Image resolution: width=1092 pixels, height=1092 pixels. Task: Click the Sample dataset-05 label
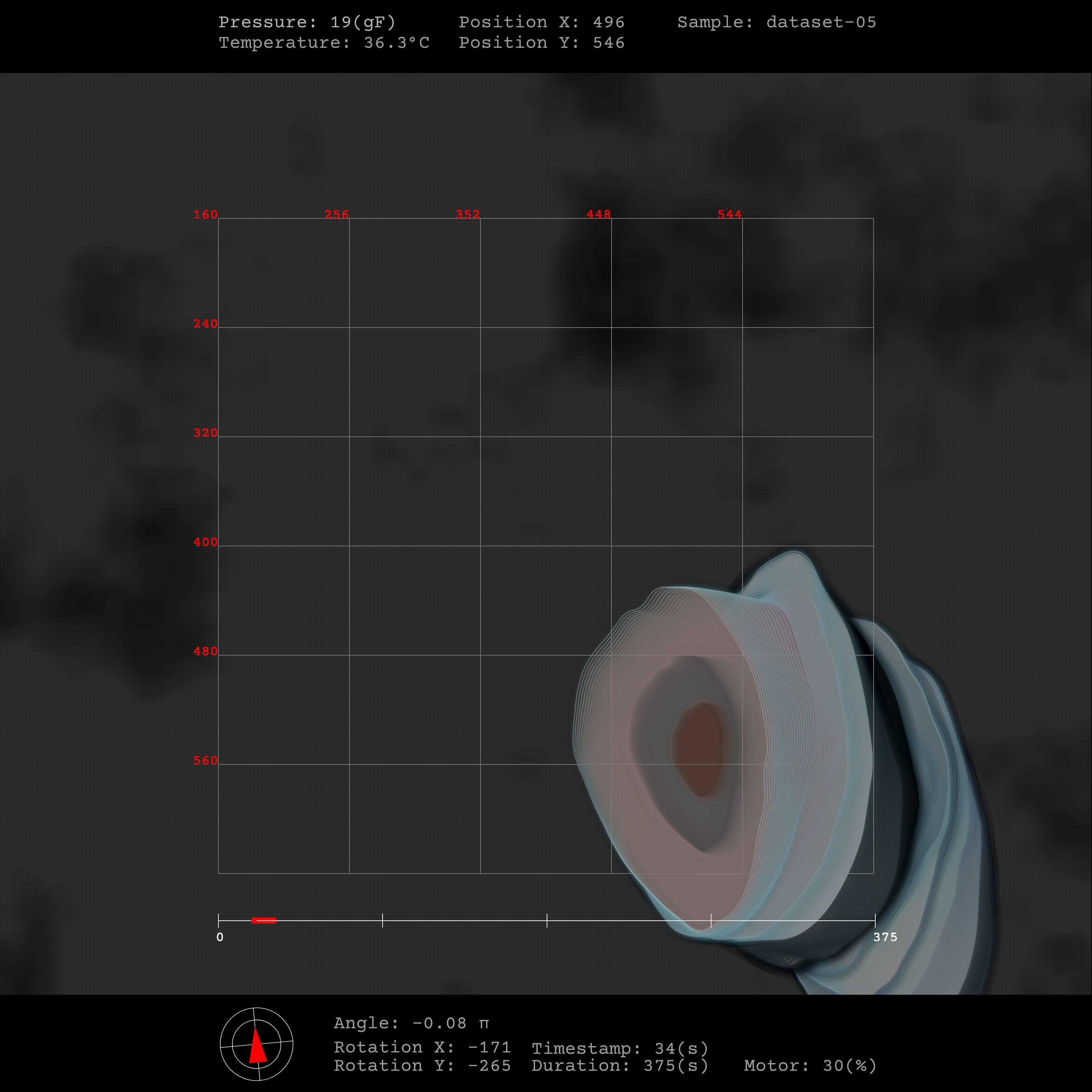(x=777, y=22)
